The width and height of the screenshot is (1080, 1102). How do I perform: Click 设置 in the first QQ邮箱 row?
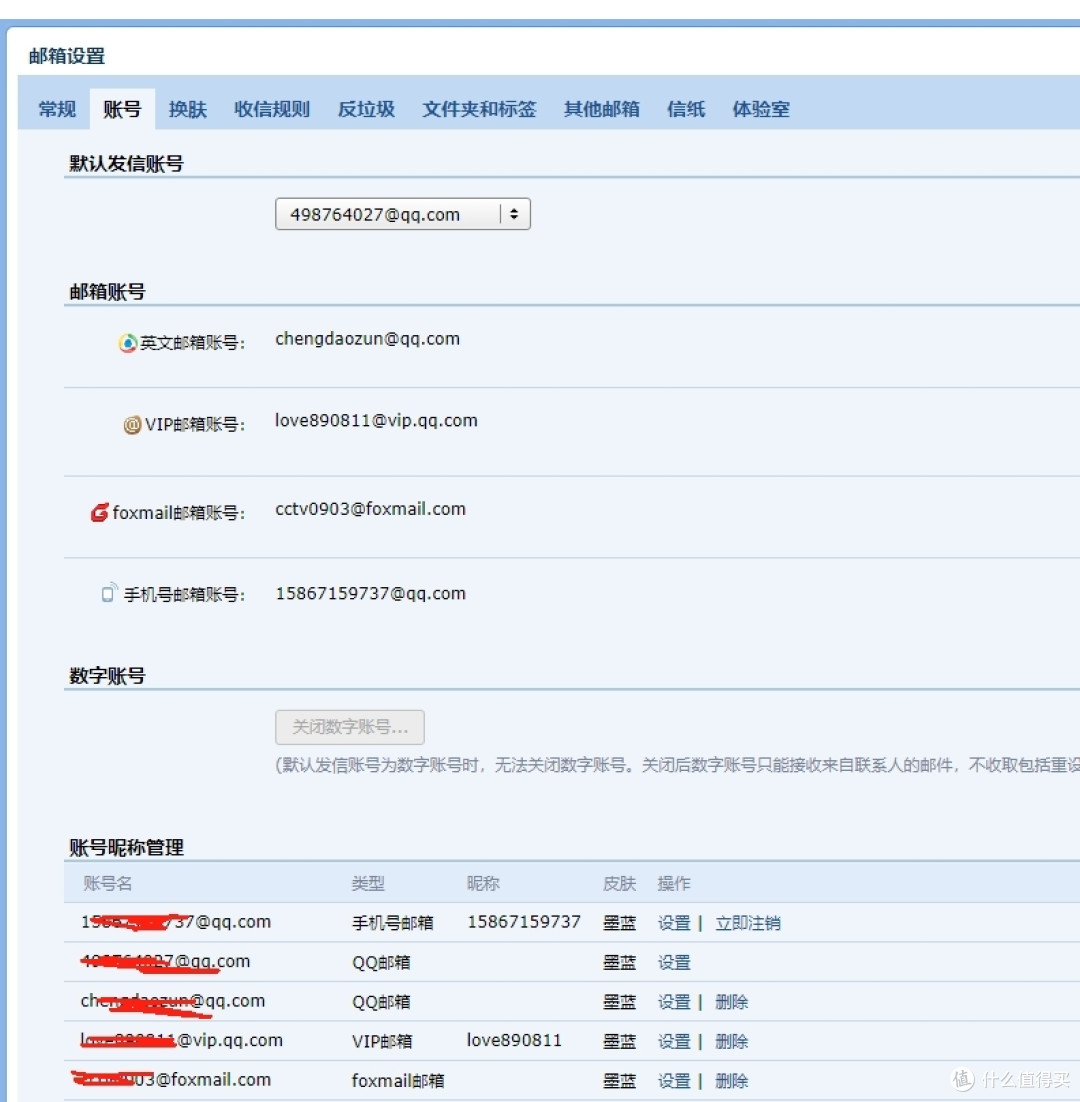click(674, 962)
